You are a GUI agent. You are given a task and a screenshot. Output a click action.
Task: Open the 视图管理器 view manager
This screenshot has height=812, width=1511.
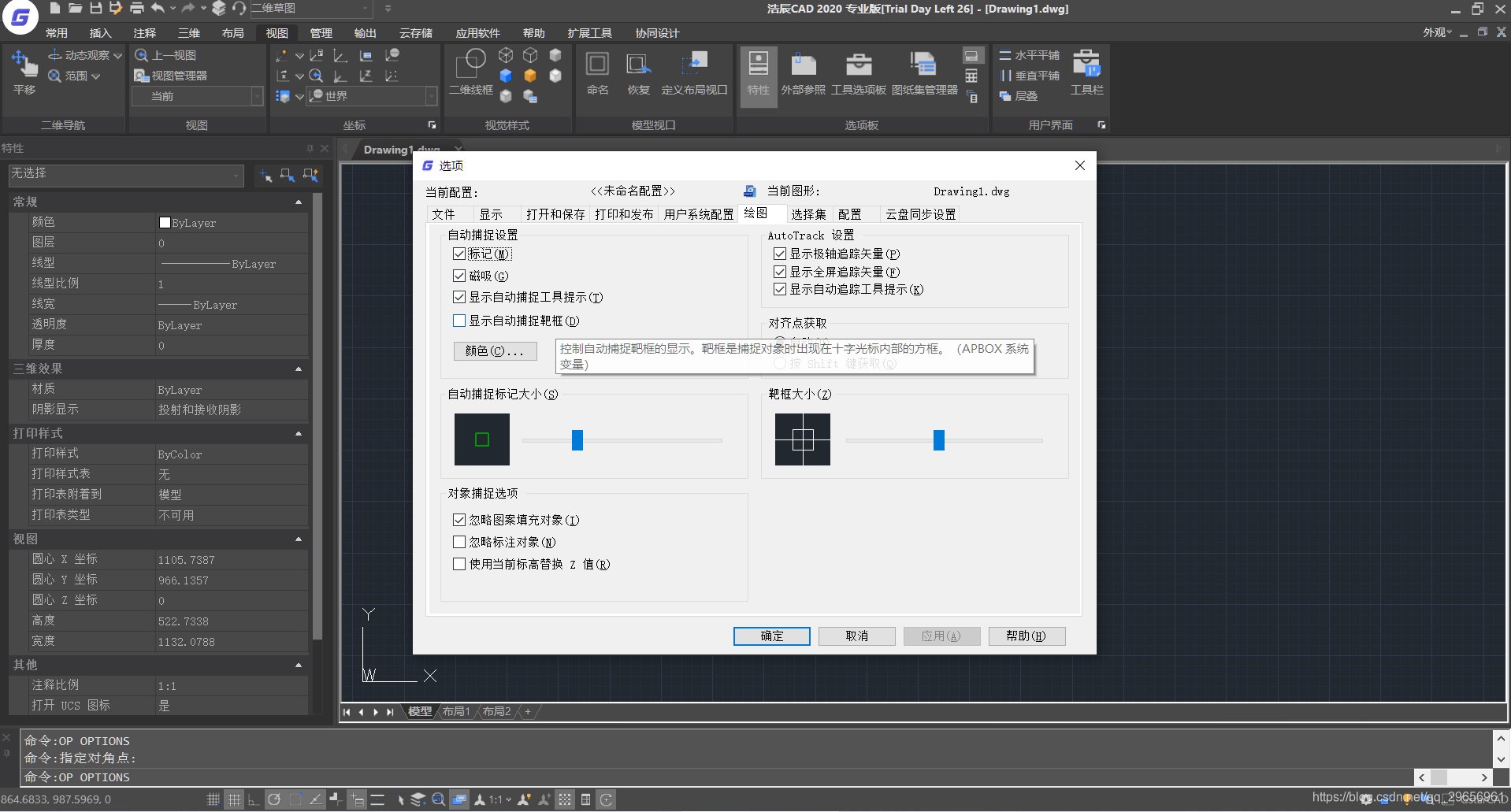coord(171,76)
